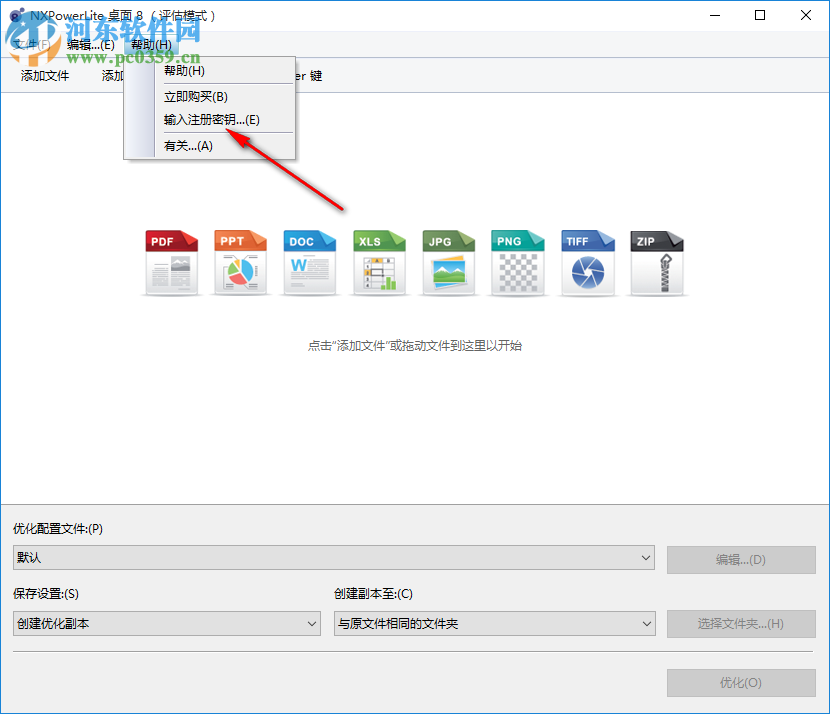Viewport: 830px width, 714px height.
Task: Click the NXPowerLite icon in the title bar
Action: click(15, 15)
